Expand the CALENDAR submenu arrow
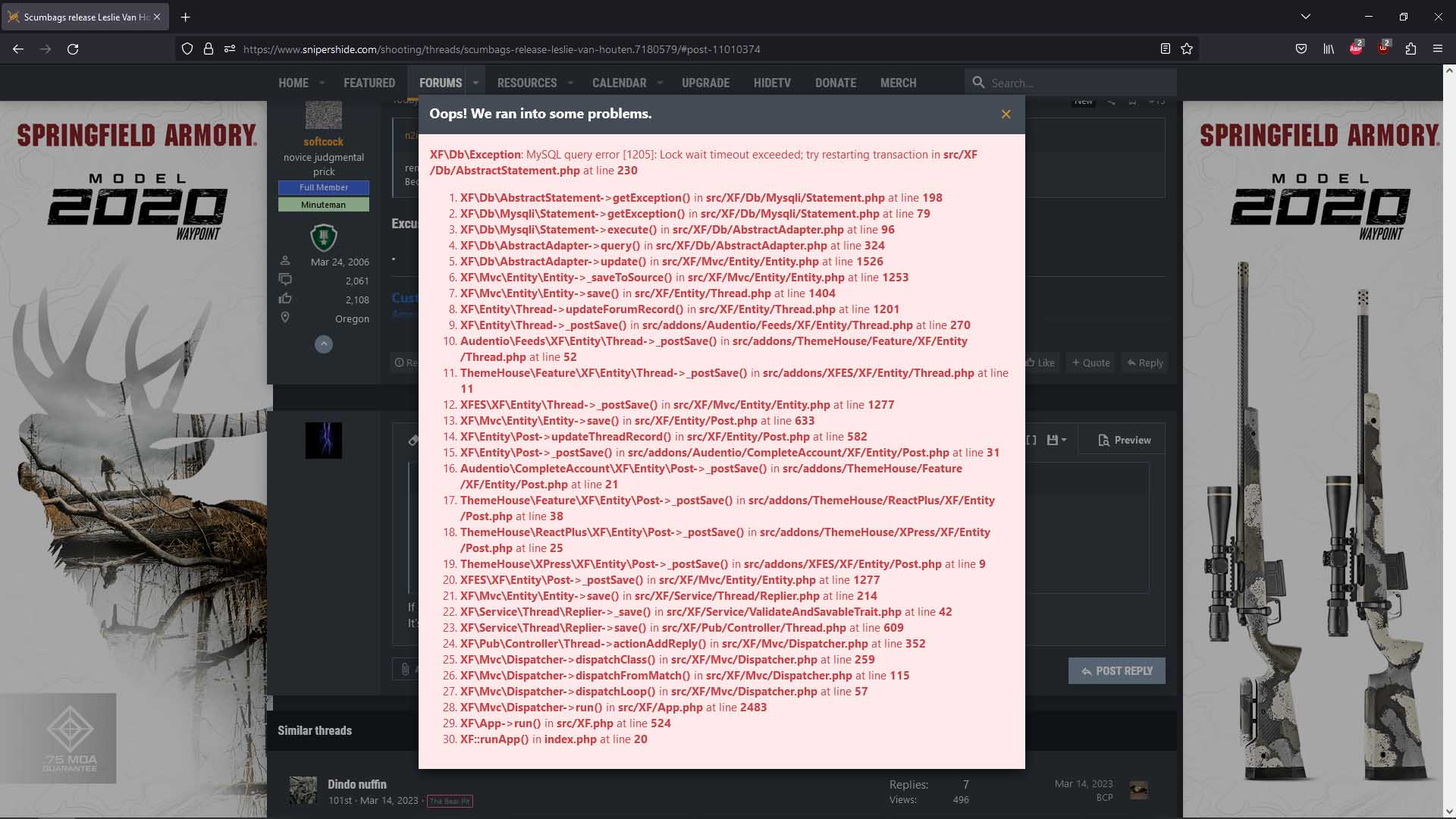1456x819 pixels. click(660, 83)
